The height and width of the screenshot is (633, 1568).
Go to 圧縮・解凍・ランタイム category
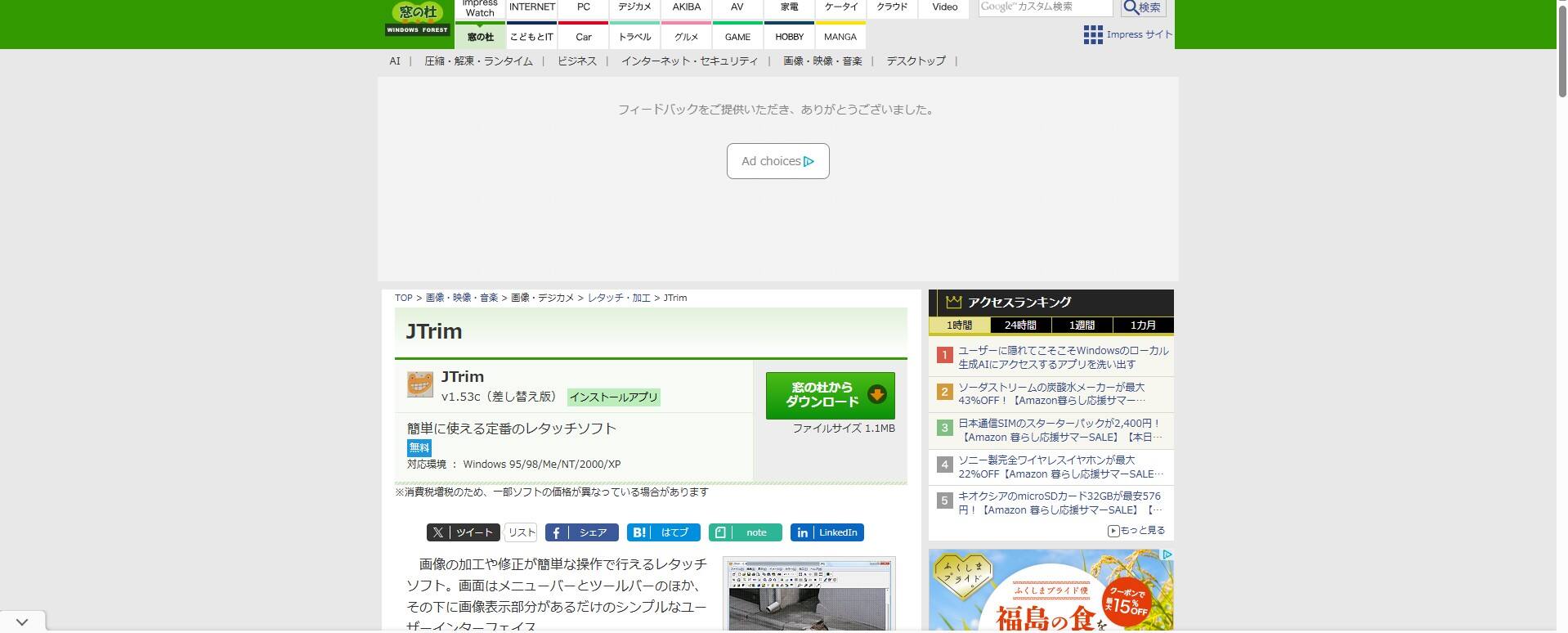coord(478,61)
